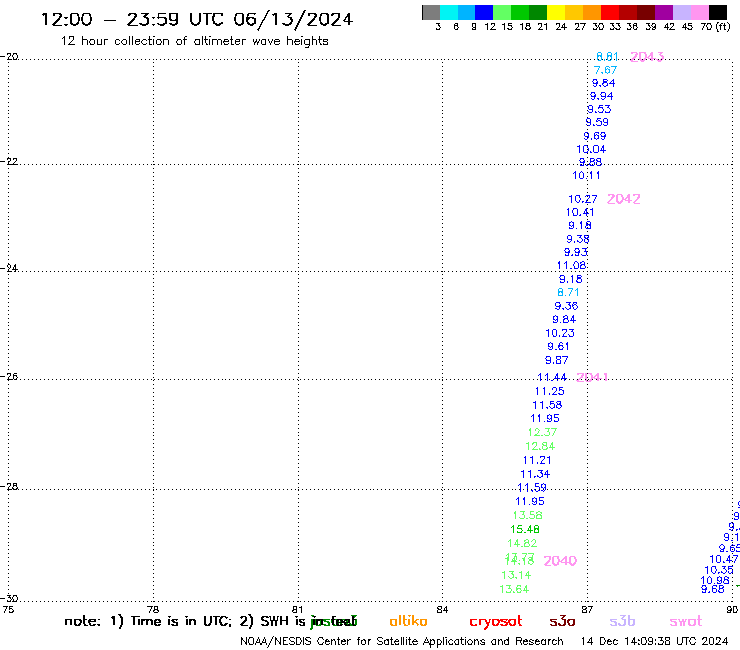Select the pink swatch in the color scale
Image resolution: width=740 pixels, height=650 pixels.
[x=699, y=12]
